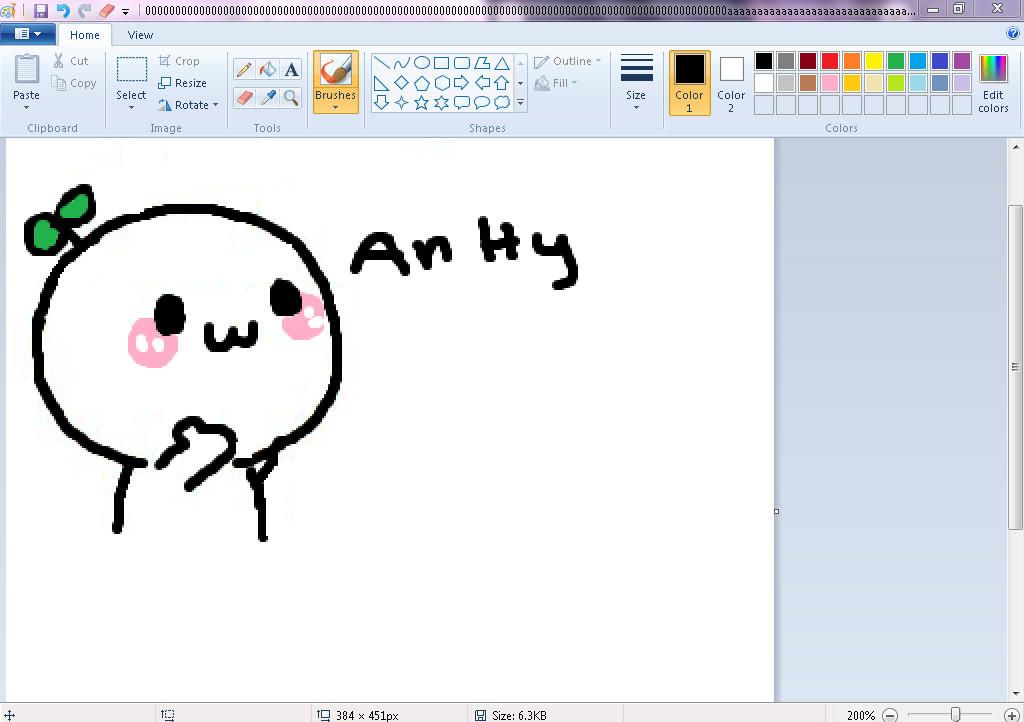Choose the Down arrow shape
The height and width of the screenshot is (722, 1024).
click(382, 102)
